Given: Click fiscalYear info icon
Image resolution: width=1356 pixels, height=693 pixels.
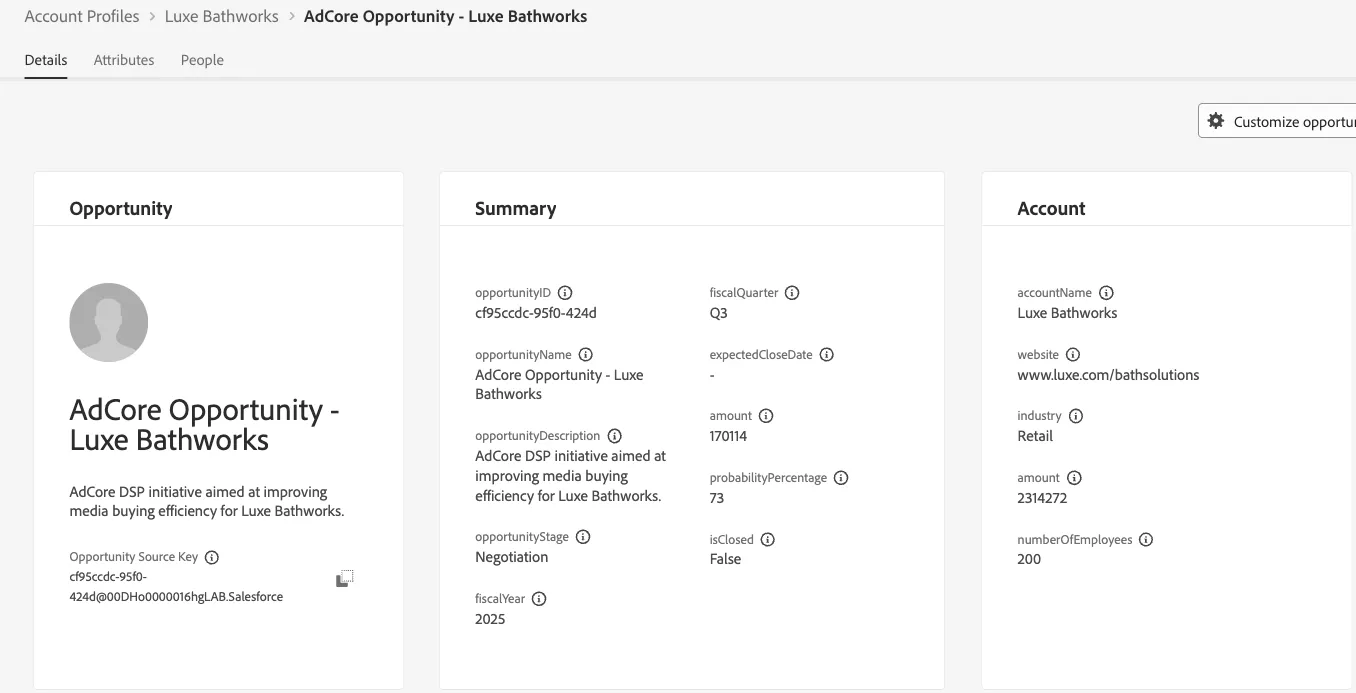Looking at the screenshot, I should click(539, 599).
